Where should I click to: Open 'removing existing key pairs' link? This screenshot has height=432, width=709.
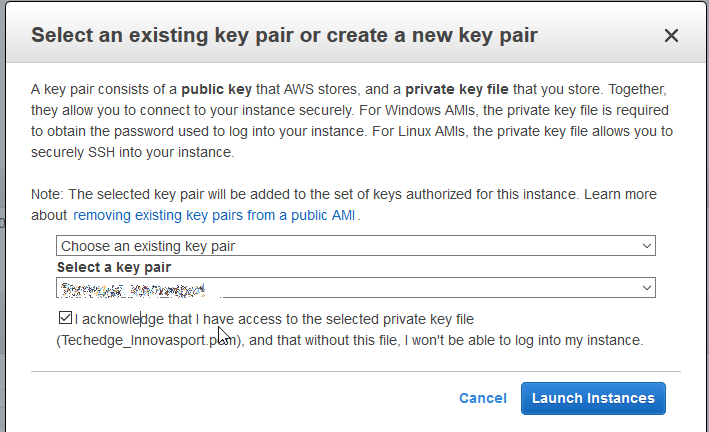(215, 215)
